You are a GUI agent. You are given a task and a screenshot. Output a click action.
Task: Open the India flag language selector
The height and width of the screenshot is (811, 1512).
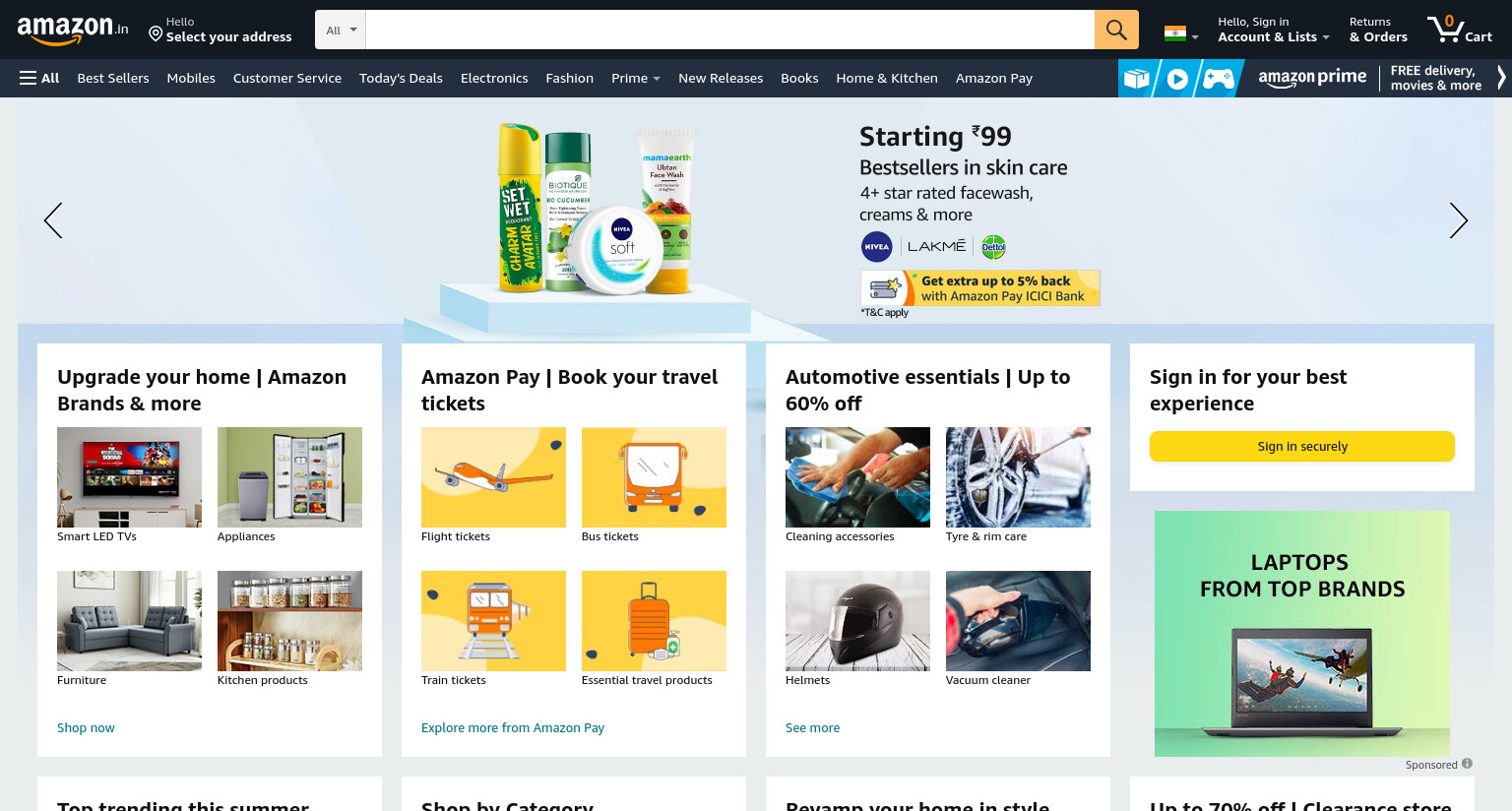pos(1181,34)
